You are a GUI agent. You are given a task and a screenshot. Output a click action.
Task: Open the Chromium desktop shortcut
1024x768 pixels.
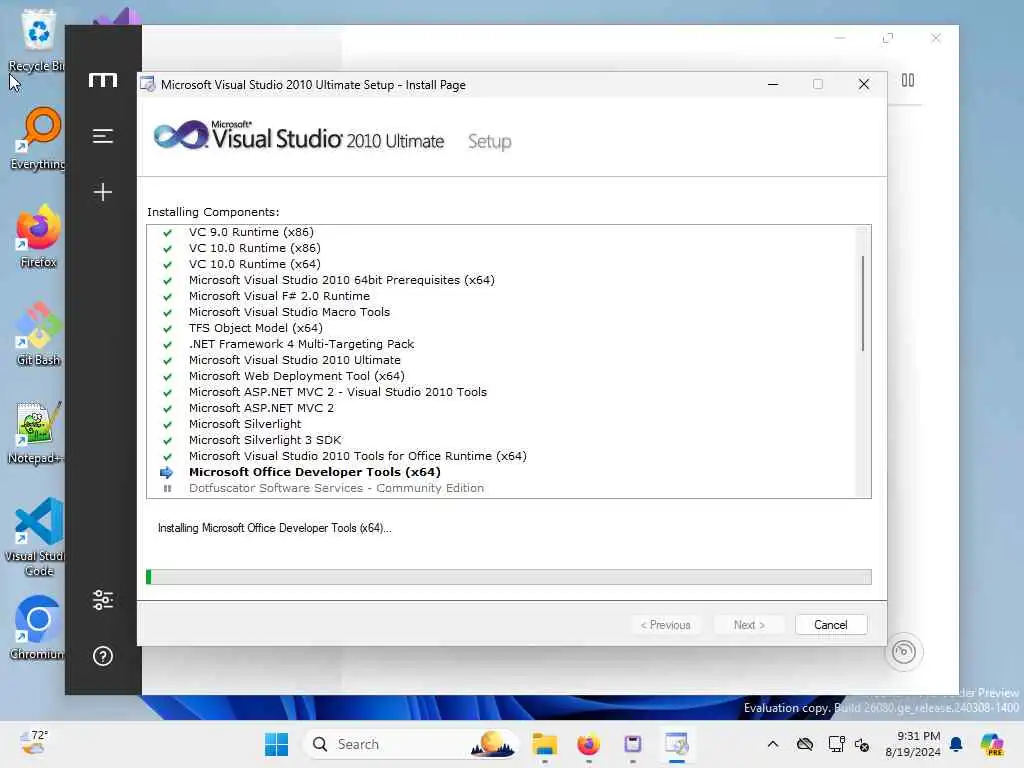point(38,628)
